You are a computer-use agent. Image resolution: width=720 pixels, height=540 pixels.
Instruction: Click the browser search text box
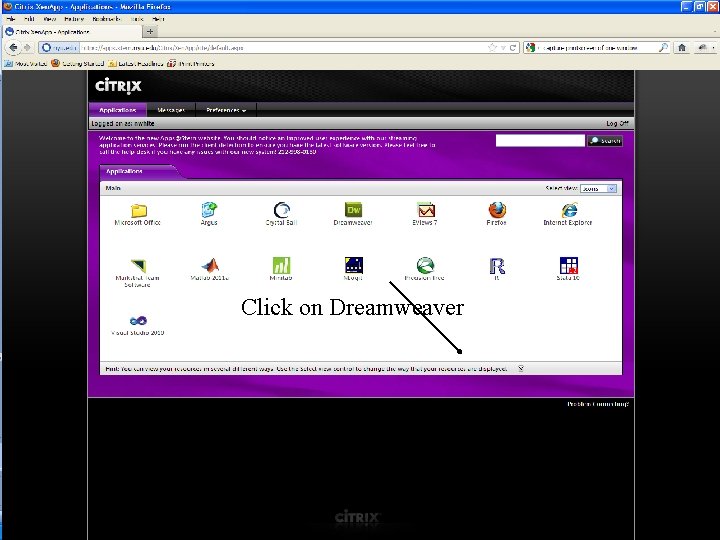click(x=599, y=47)
